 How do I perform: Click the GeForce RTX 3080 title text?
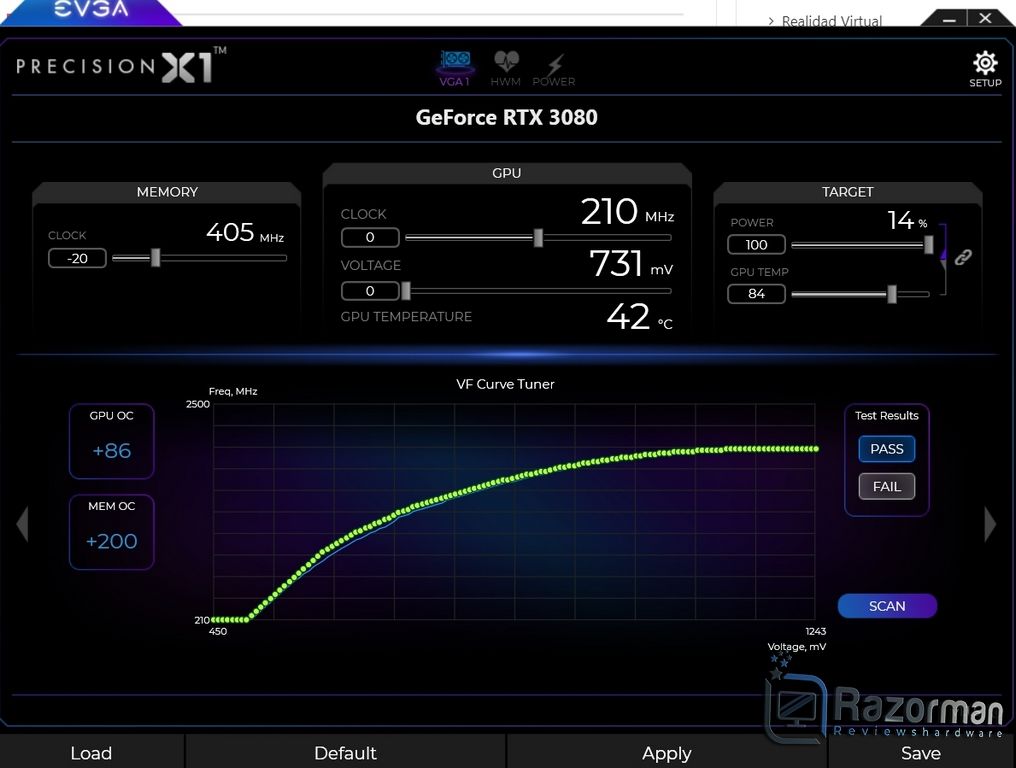tap(506, 117)
